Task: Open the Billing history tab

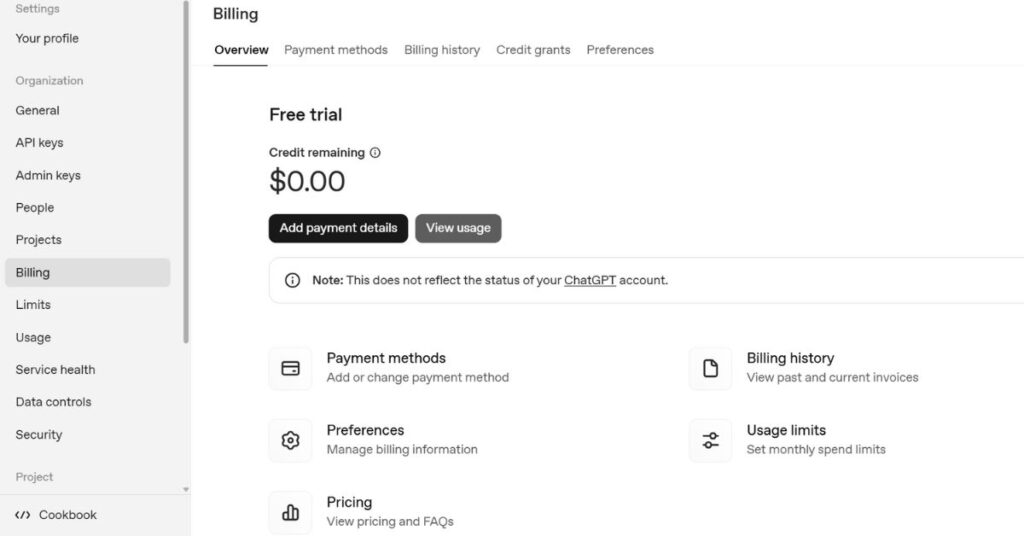Action: click(x=441, y=50)
